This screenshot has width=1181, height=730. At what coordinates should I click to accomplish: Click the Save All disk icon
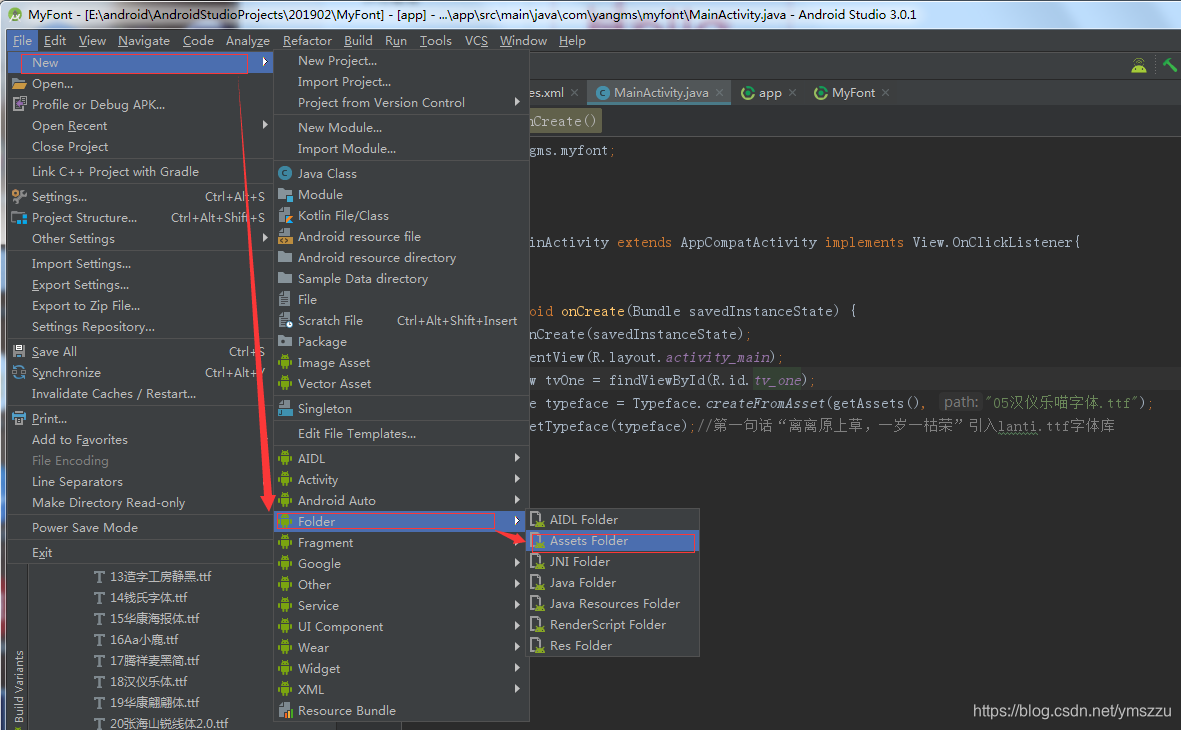point(19,351)
